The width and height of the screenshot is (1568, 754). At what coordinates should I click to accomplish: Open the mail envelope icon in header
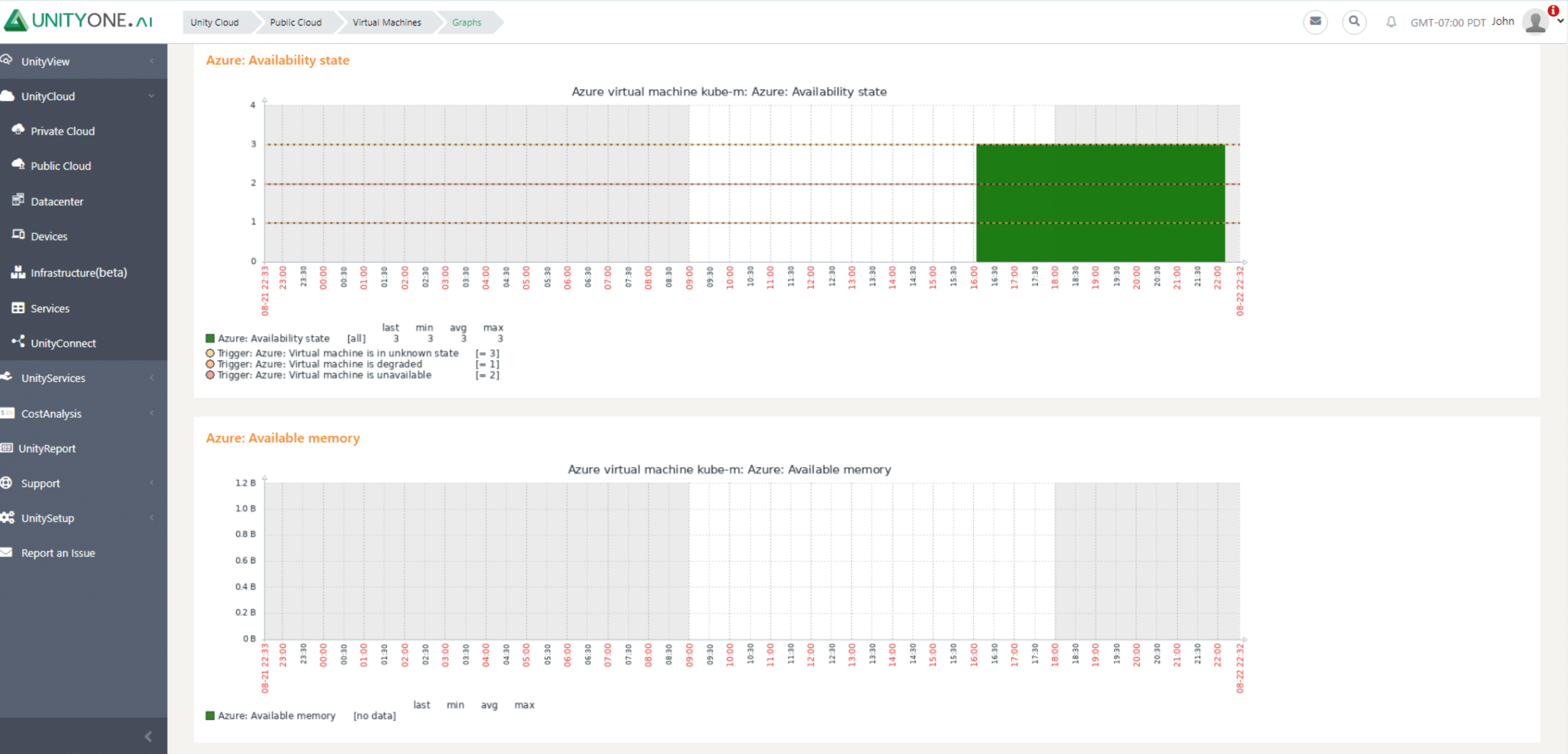click(1315, 22)
